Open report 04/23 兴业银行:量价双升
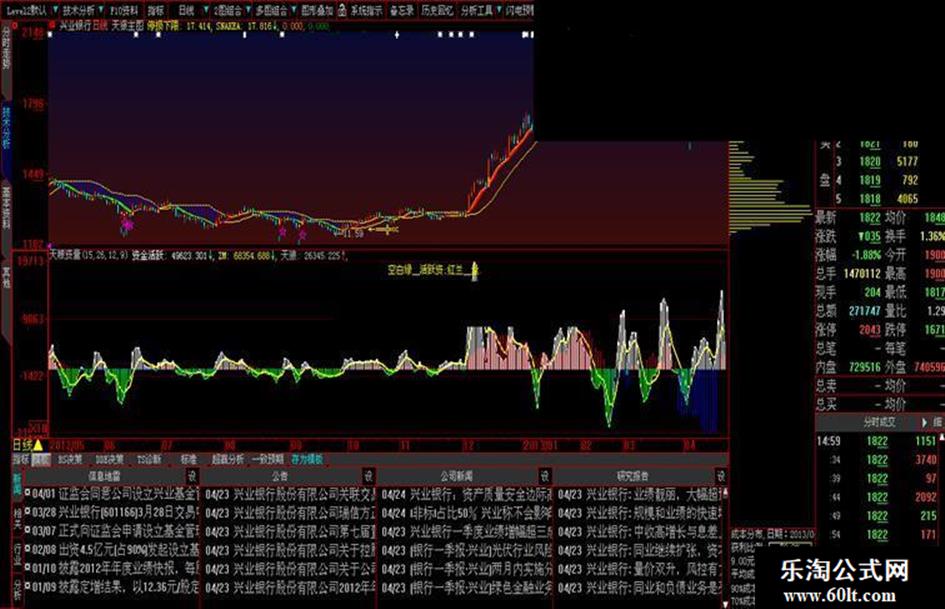The height and width of the screenshot is (609, 945). [639, 569]
